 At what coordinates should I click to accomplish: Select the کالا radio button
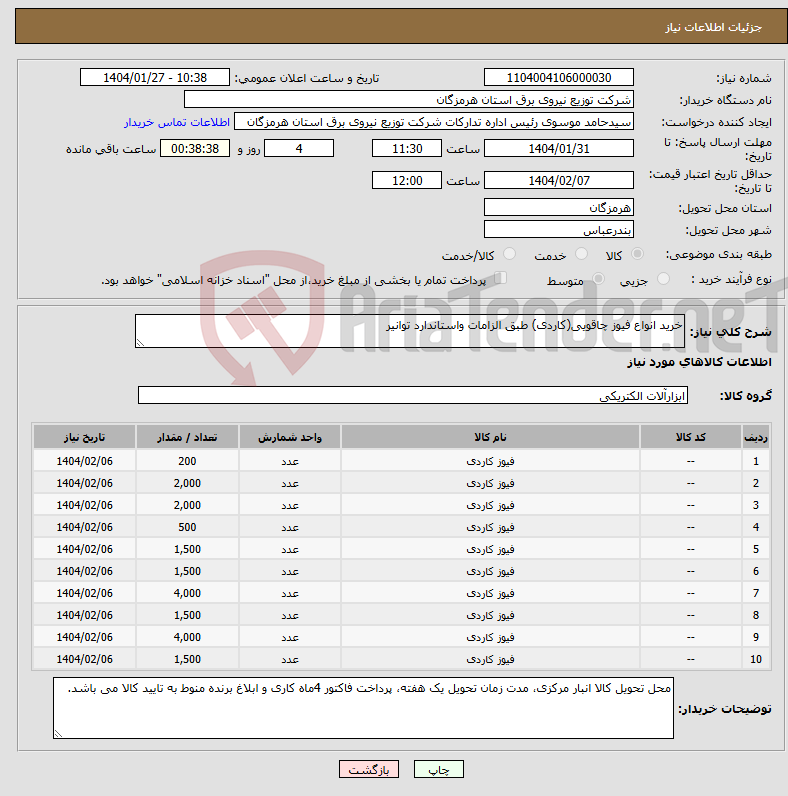coord(637,254)
